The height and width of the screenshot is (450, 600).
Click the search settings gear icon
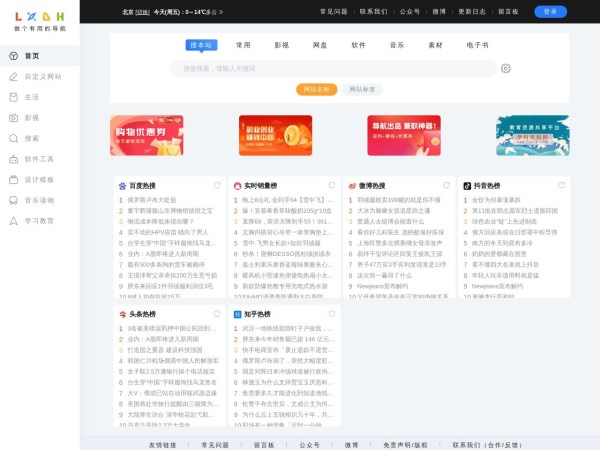click(x=506, y=68)
